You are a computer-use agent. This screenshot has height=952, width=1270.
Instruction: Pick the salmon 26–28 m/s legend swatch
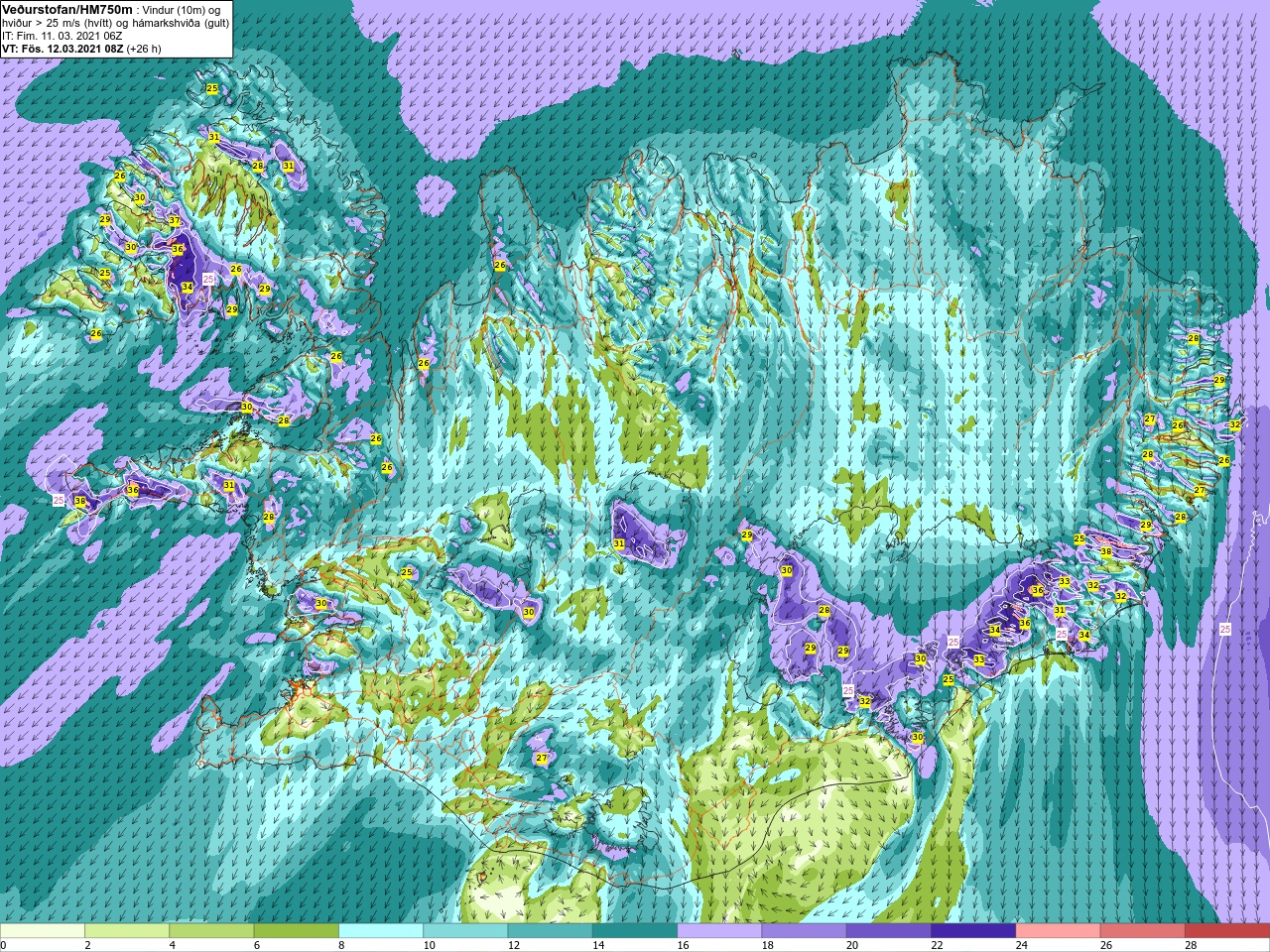[1143, 931]
